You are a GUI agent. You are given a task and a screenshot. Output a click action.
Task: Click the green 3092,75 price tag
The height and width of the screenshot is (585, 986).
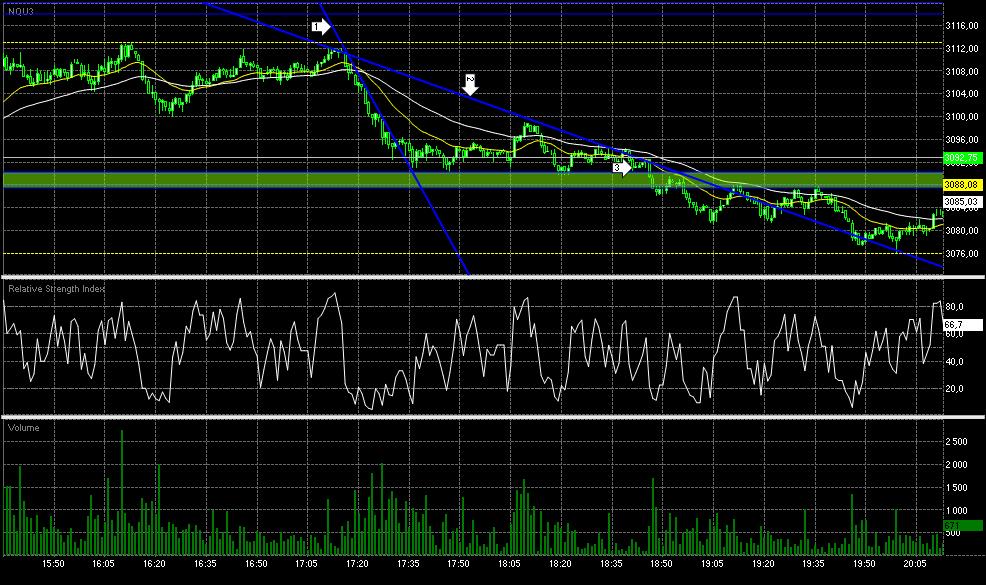pyautogui.click(x=962, y=158)
